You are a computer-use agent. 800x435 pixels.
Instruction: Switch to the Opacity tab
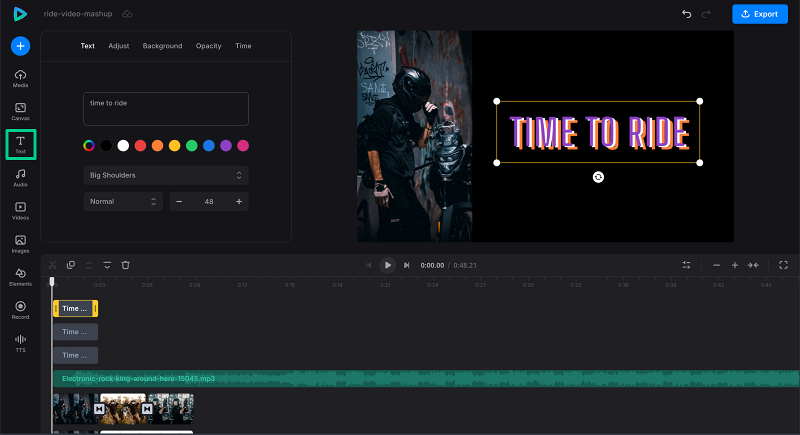[x=208, y=46]
